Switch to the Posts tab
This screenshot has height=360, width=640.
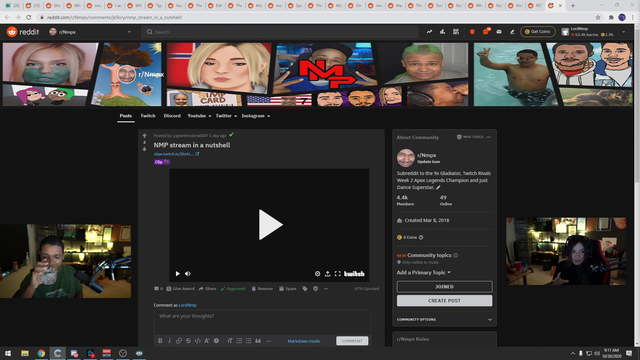click(126, 116)
